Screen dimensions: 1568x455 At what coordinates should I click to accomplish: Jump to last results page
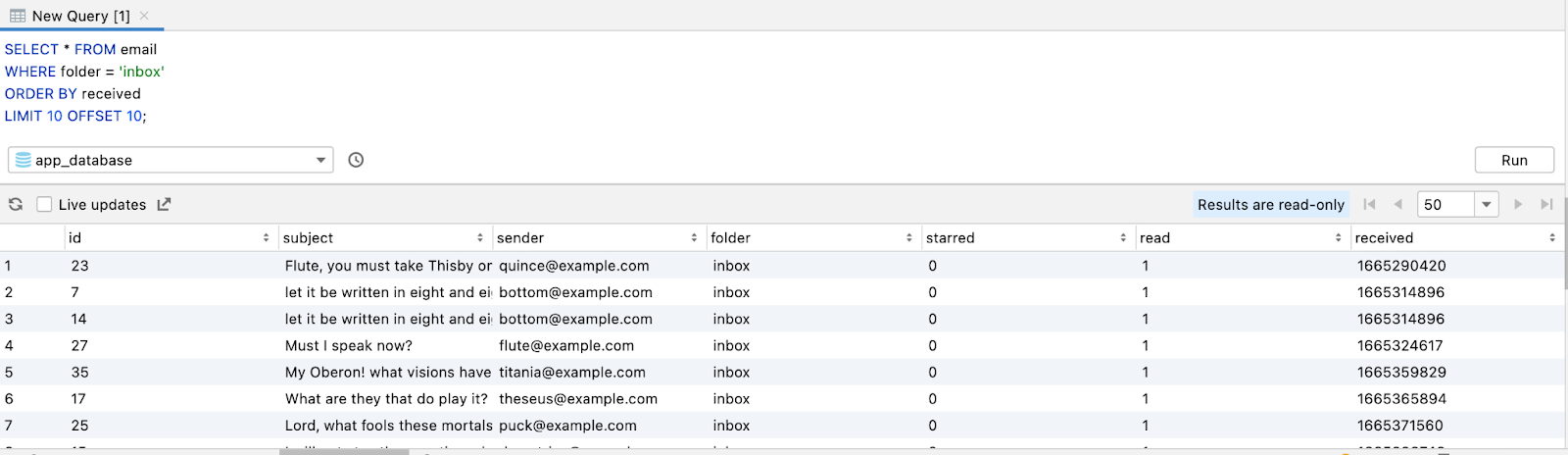1546,204
